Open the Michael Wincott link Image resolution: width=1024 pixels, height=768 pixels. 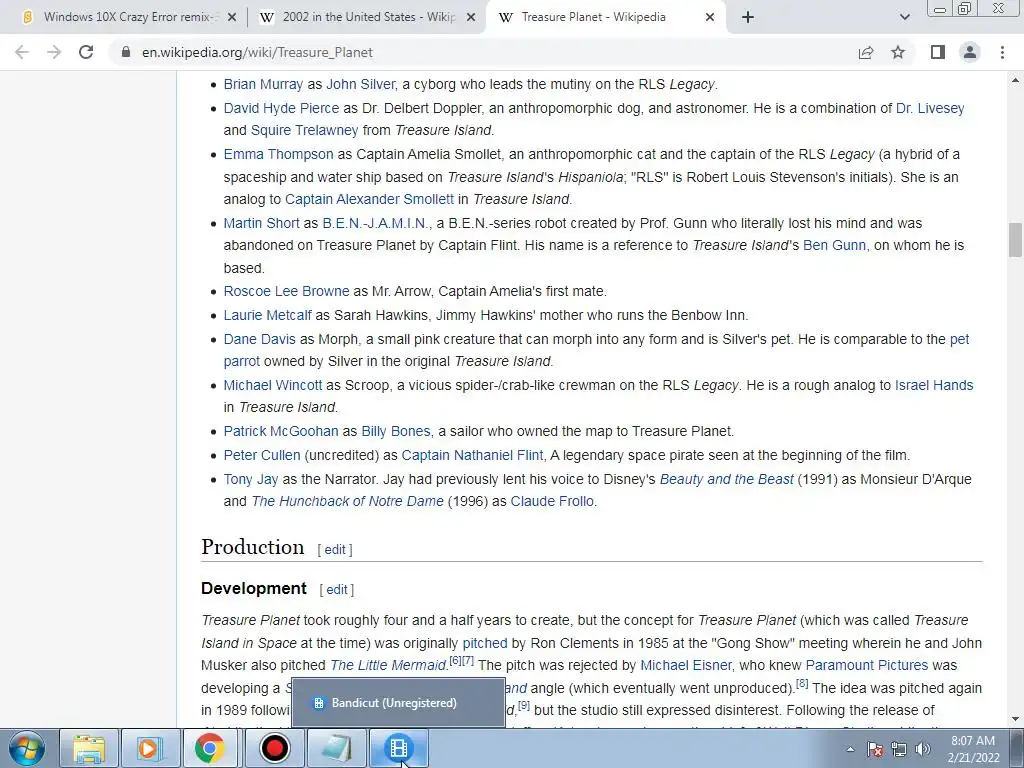[272, 385]
